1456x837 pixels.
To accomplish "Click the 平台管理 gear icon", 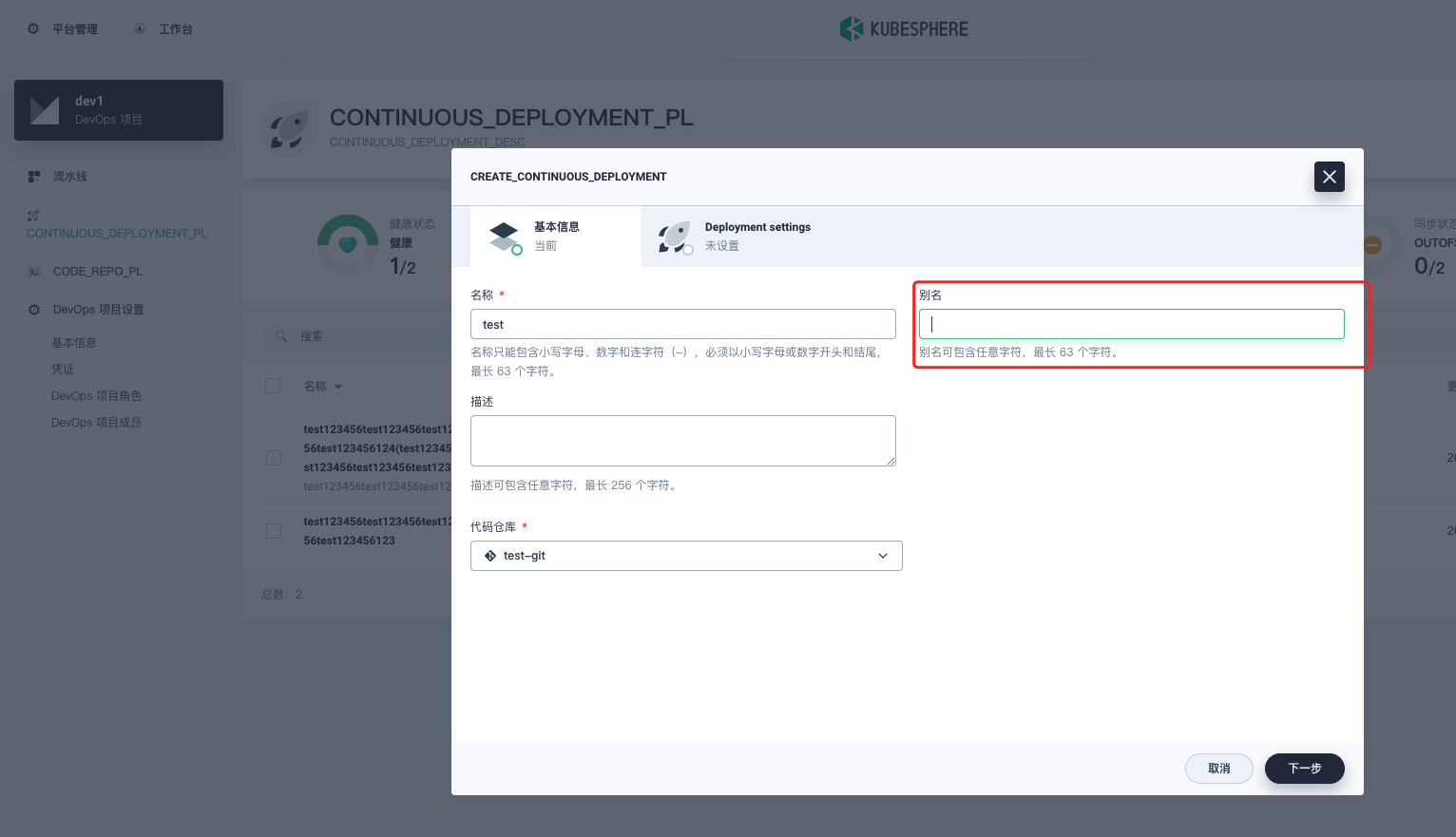I will click(33, 29).
